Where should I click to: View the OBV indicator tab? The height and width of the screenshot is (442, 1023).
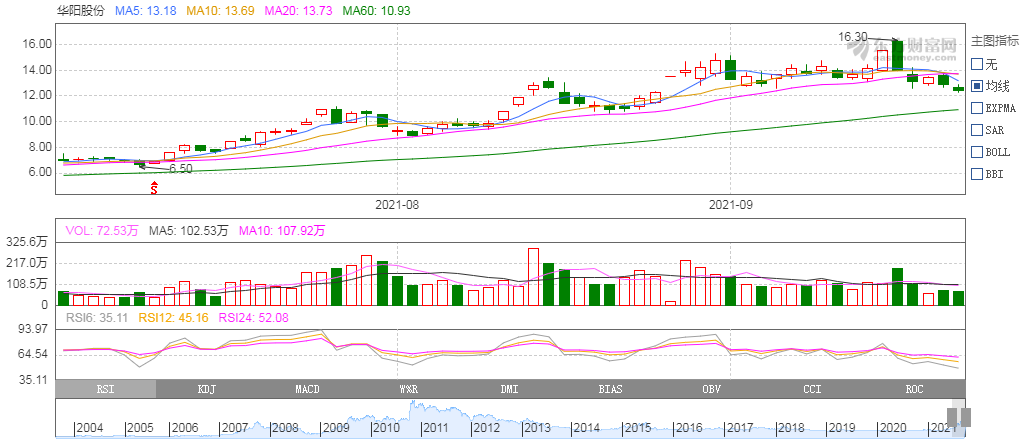click(712, 389)
